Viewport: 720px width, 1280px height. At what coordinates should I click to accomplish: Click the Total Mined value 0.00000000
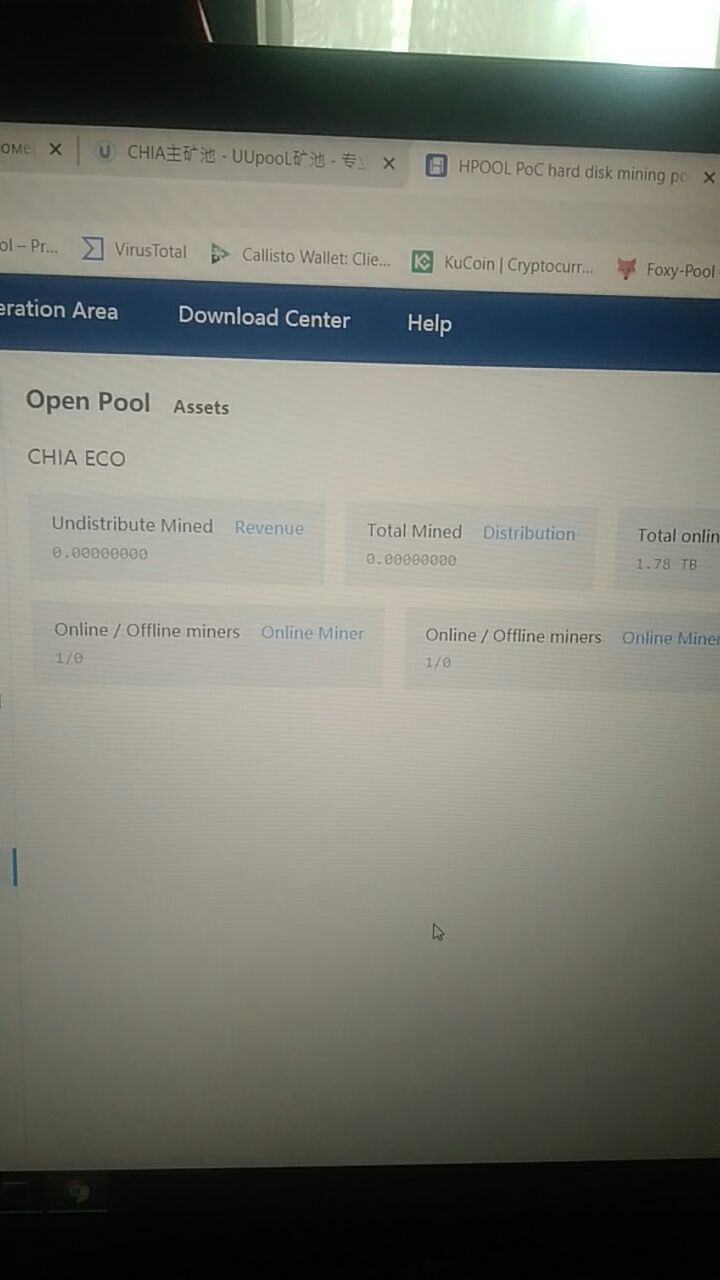coord(411,560)
